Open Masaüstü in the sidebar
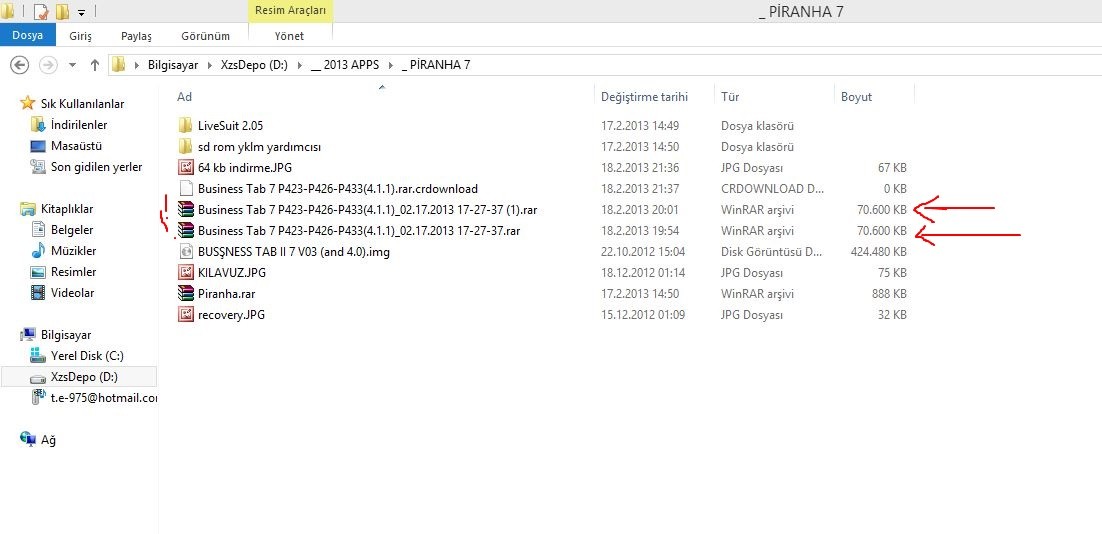The height and width of the screenshot is (534, 1102). tap(77, 146)
